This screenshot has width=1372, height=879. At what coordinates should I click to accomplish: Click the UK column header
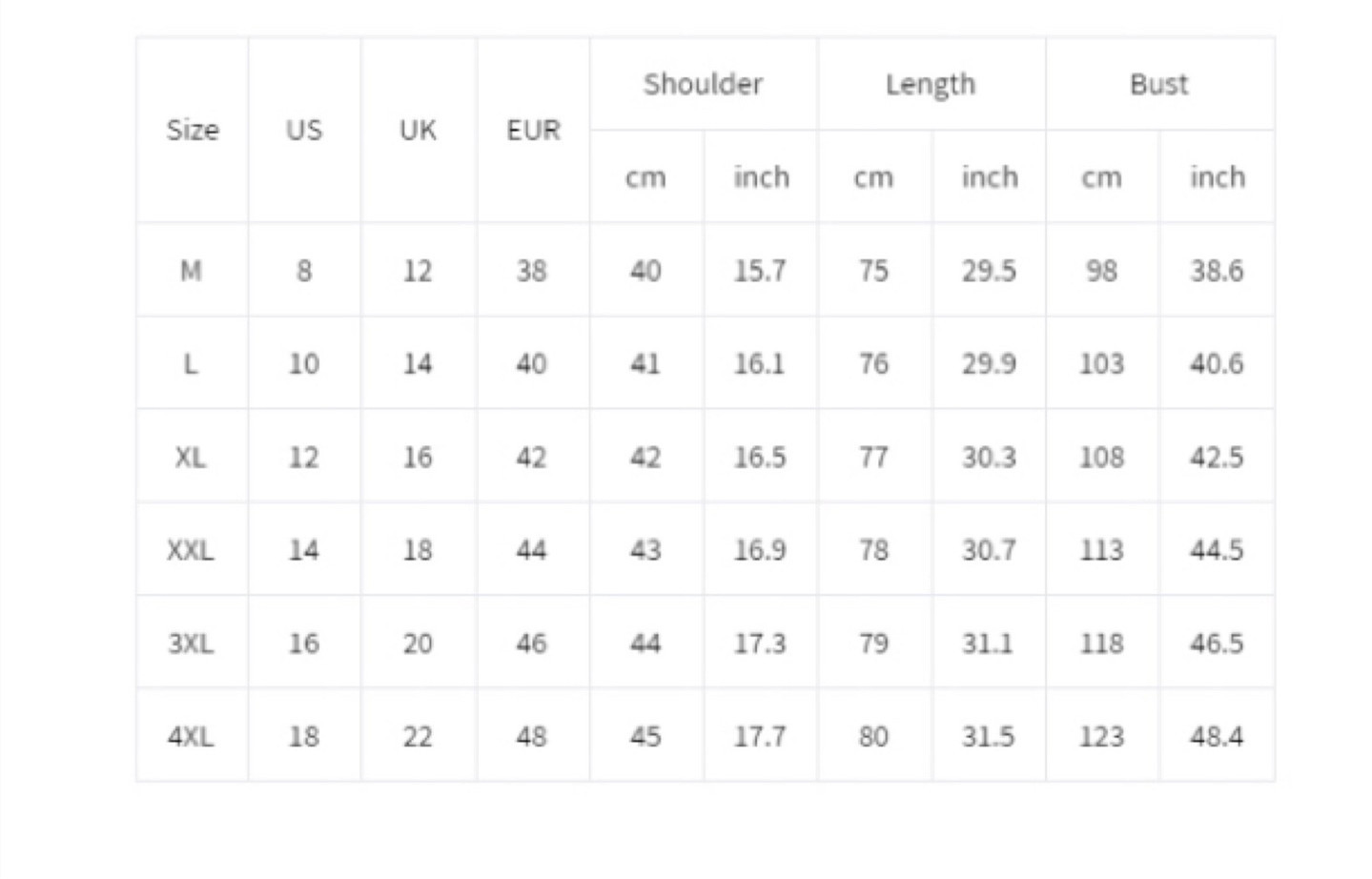[x=418, y=130]
